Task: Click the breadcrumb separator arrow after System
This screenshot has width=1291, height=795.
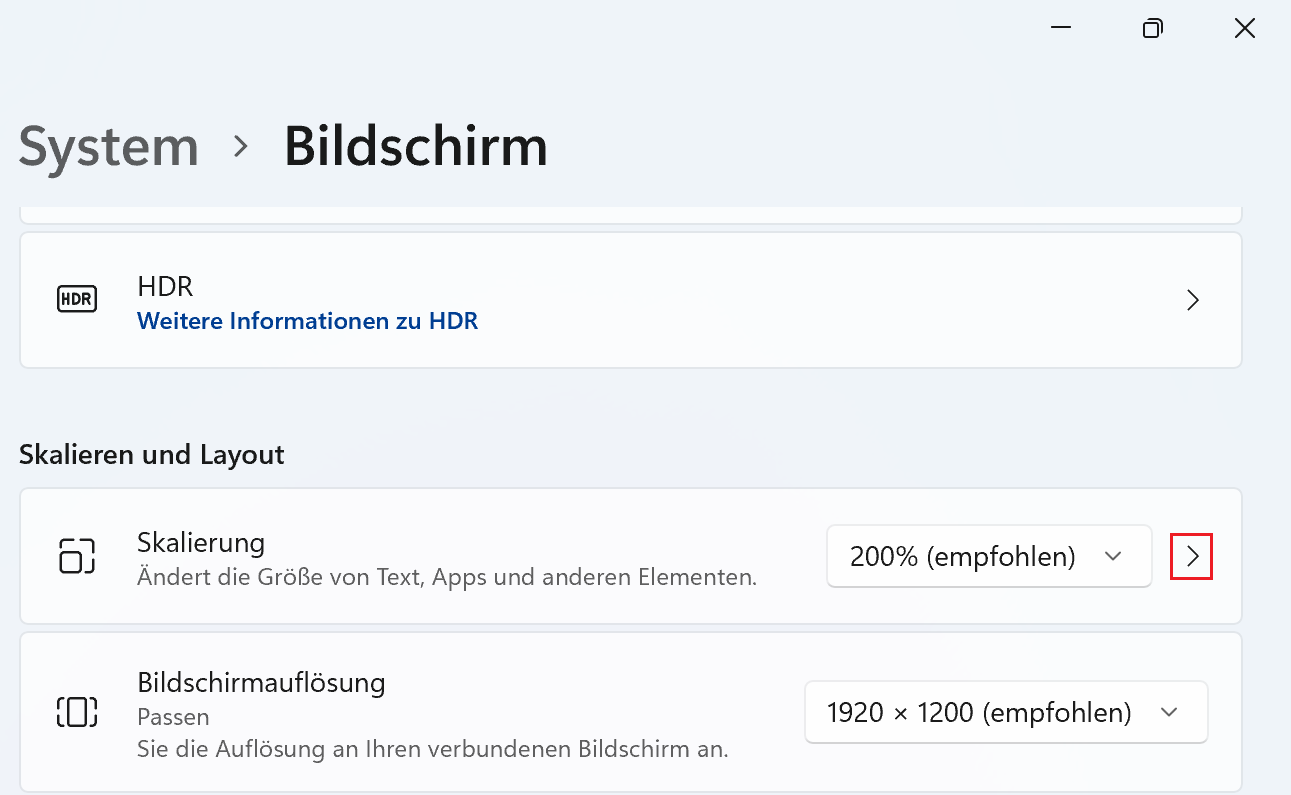Action: point(240,146)
